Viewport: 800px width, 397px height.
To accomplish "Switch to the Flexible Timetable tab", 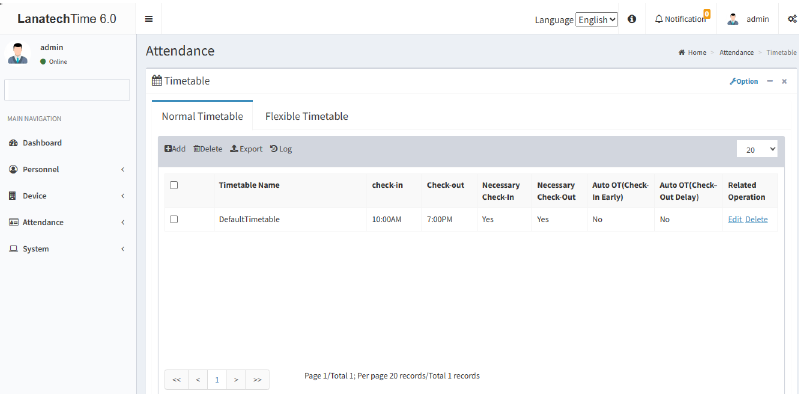I will coord(307,116).
